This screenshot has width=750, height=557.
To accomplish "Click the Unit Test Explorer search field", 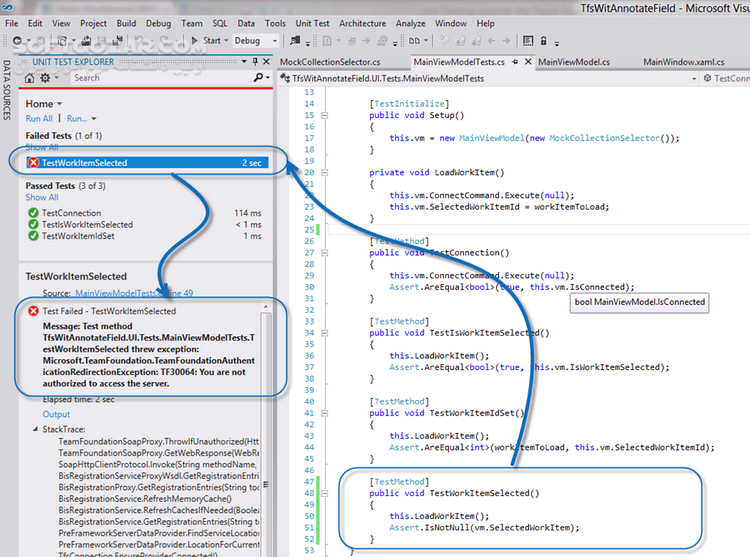I will tap(161, 77).
